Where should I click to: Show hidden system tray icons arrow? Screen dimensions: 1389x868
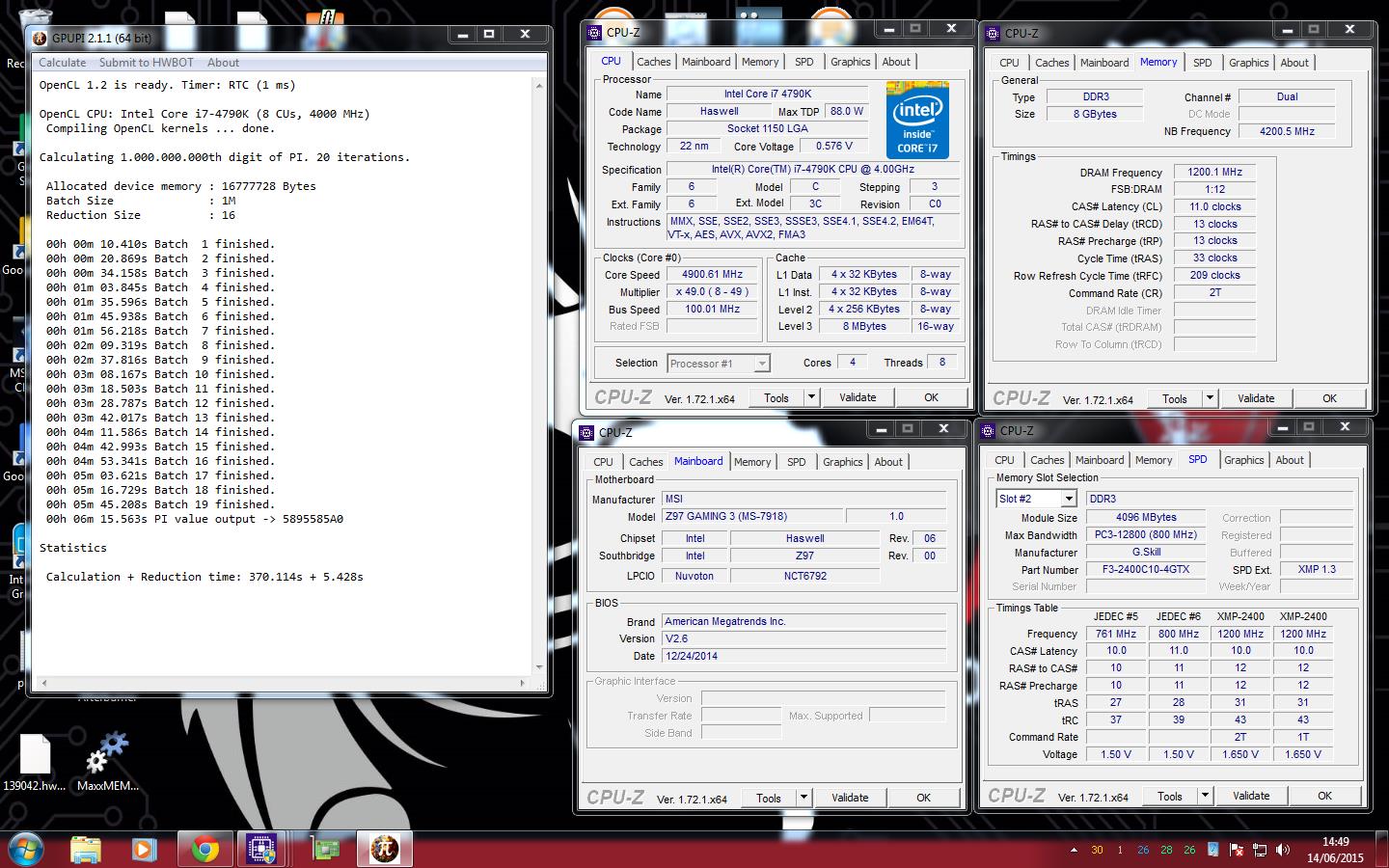[1074, 851]
